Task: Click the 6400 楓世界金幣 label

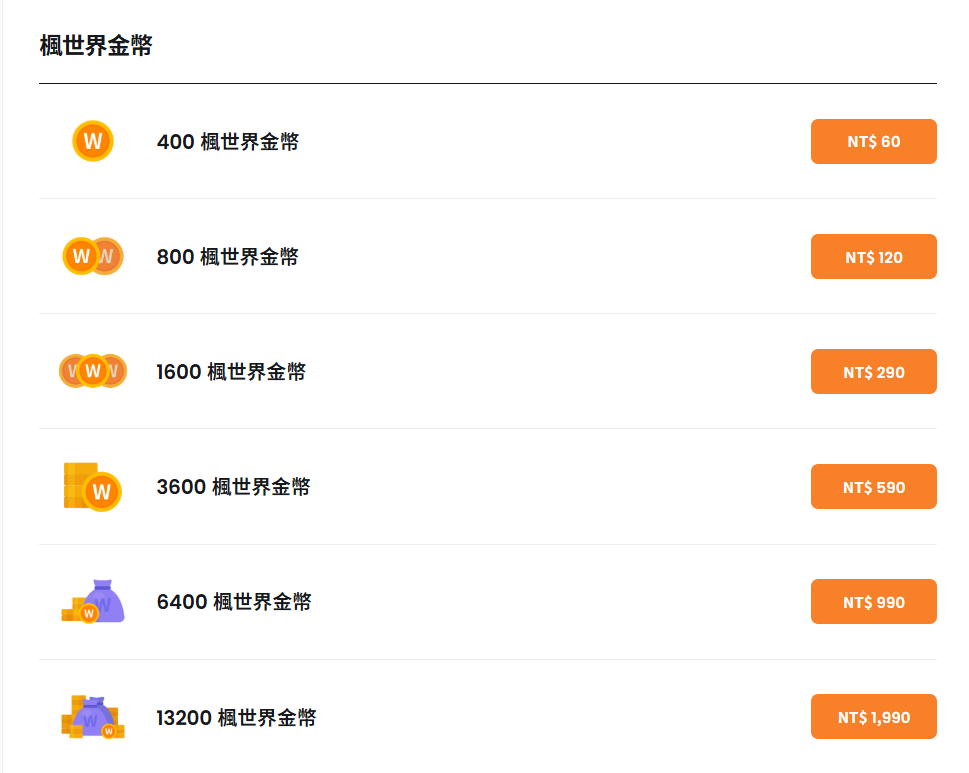Action: [234, 601]
